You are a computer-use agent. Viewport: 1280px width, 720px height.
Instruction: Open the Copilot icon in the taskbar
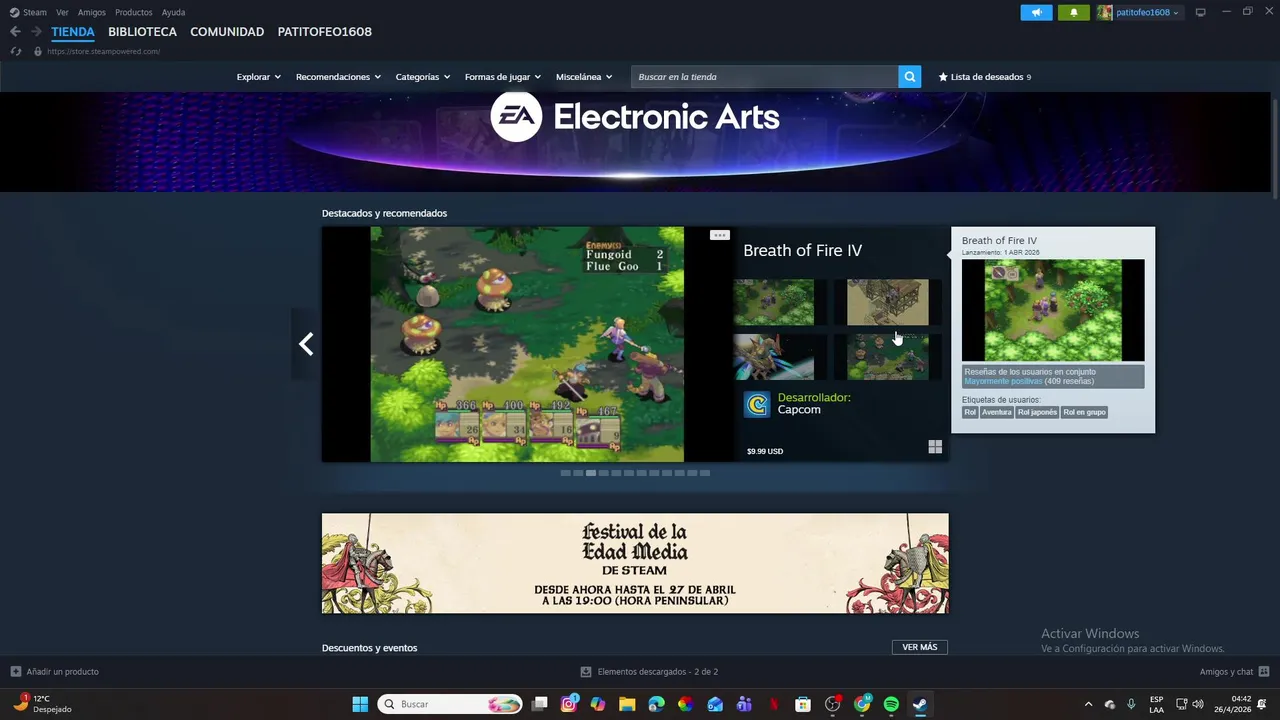pos(598,704)
